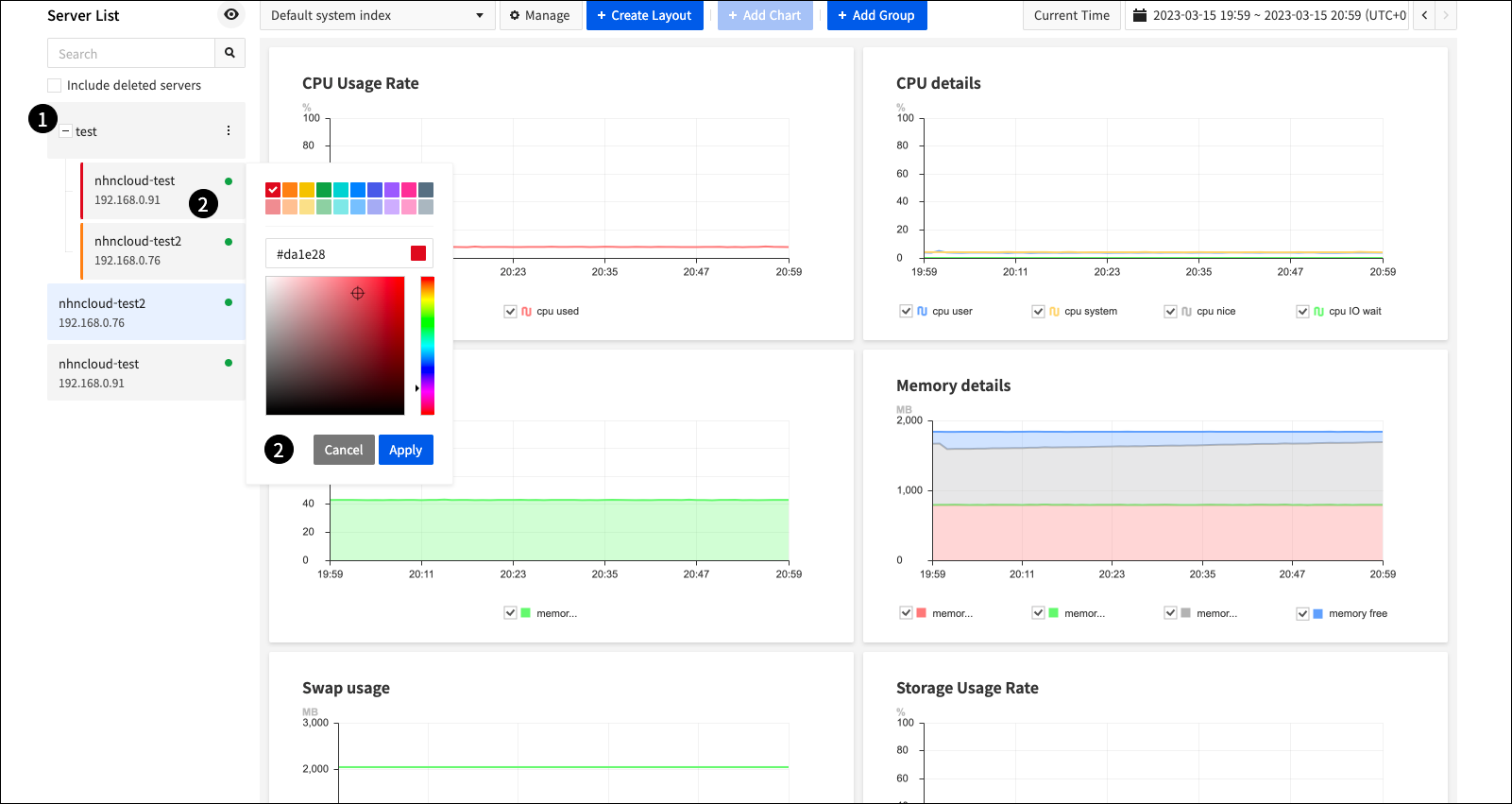Pick the green preset color swatch
Screen dimensions: 1512x804
point(324,190)
